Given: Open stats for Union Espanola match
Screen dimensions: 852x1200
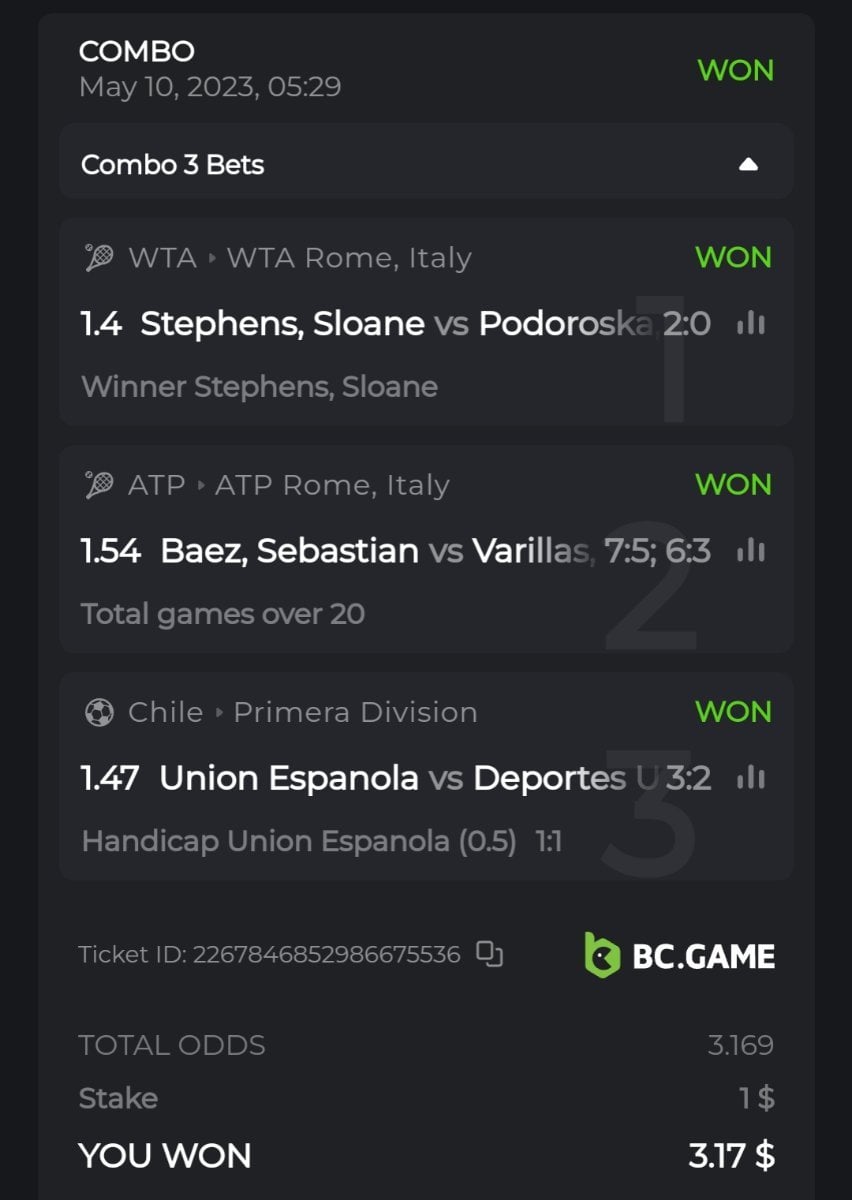Looking at the screenshot, I should (x=750, y=777).
